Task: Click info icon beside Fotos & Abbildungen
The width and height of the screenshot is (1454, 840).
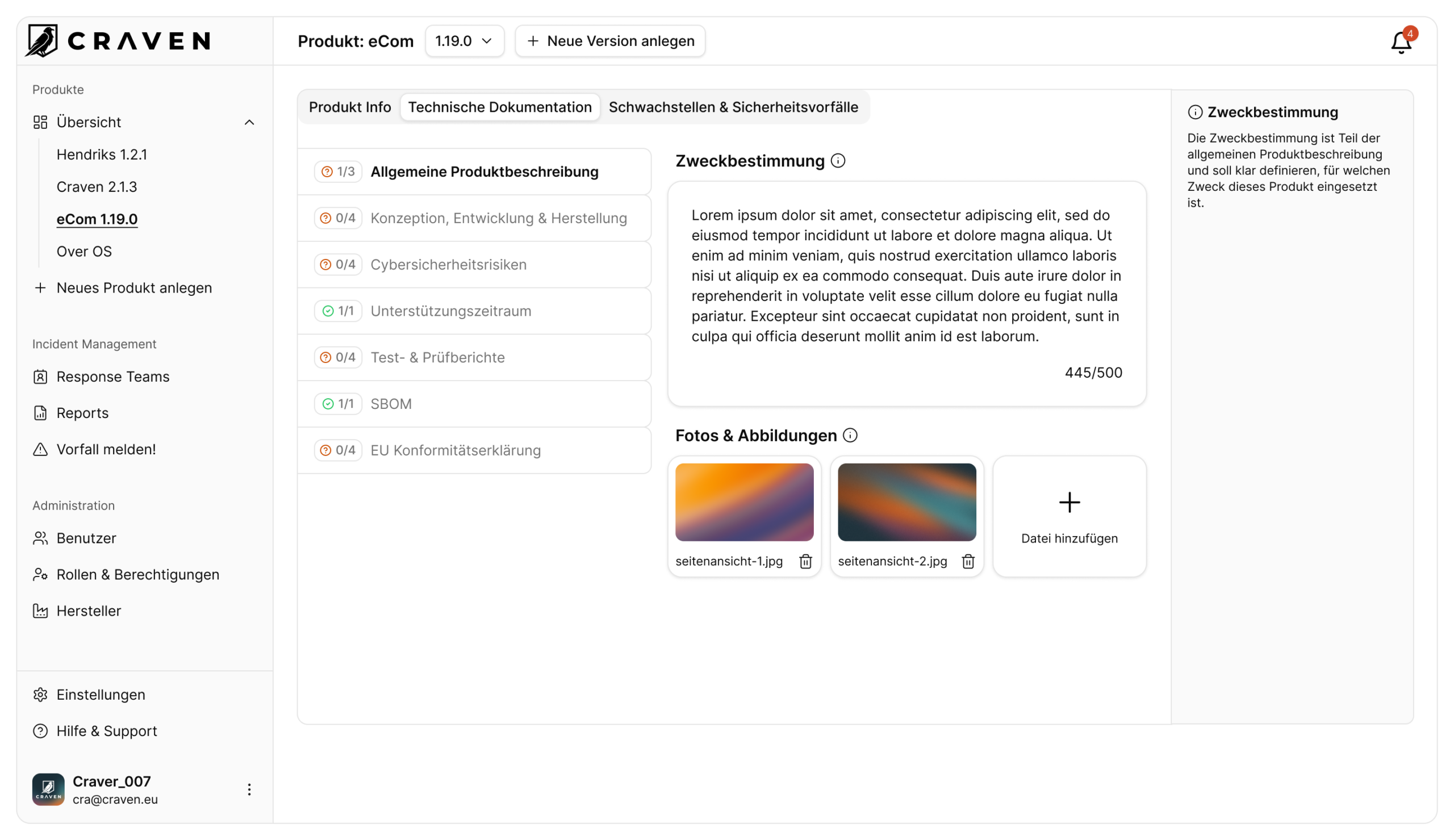Action: (x=850, y=436)
